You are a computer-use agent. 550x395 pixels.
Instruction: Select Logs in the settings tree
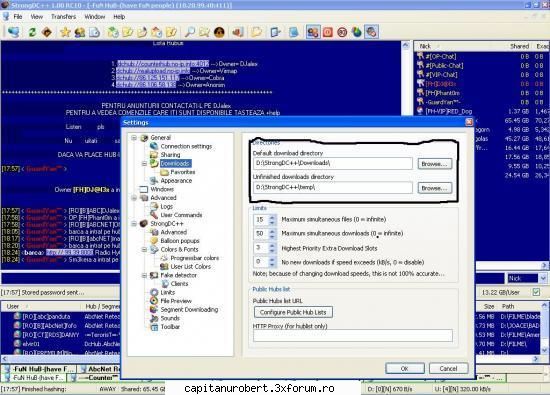pyautogui.click(x=166, y=207)
